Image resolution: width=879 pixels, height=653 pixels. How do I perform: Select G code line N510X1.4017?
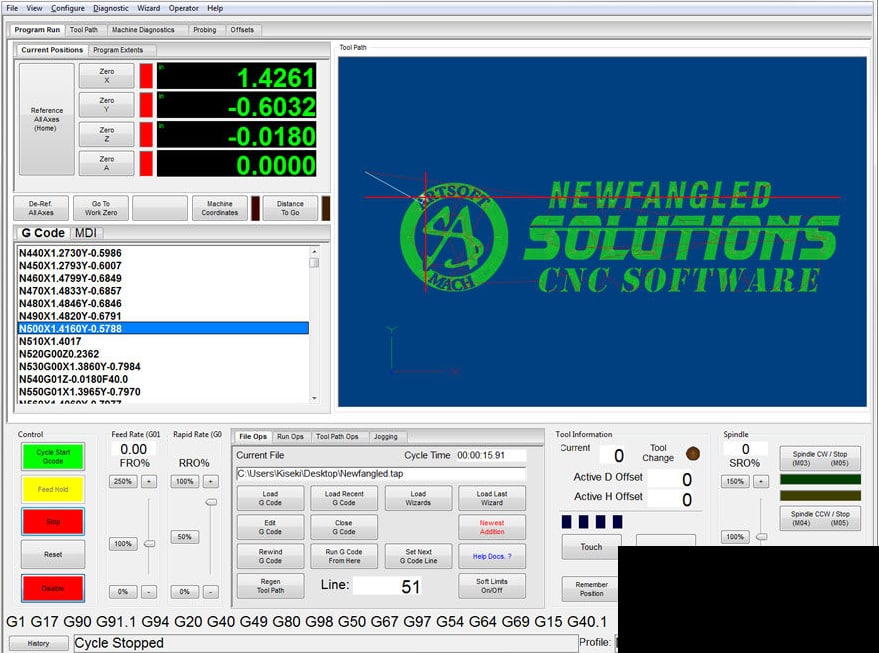click(163, 341)
